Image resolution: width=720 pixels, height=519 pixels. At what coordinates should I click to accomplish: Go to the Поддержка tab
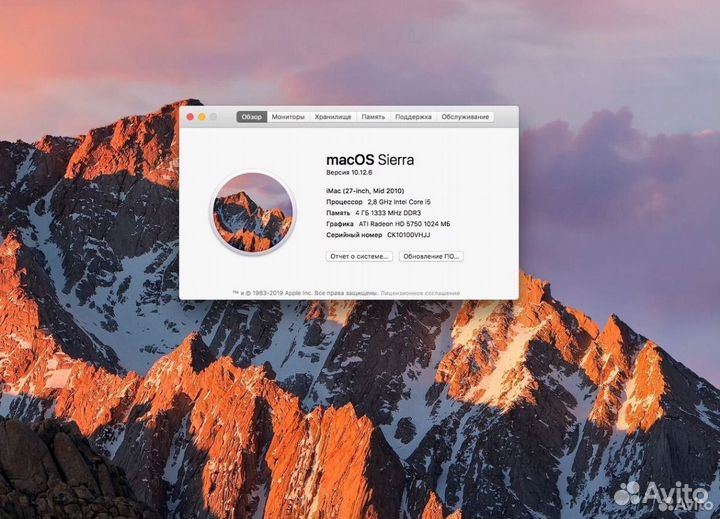tap(413, 117)
